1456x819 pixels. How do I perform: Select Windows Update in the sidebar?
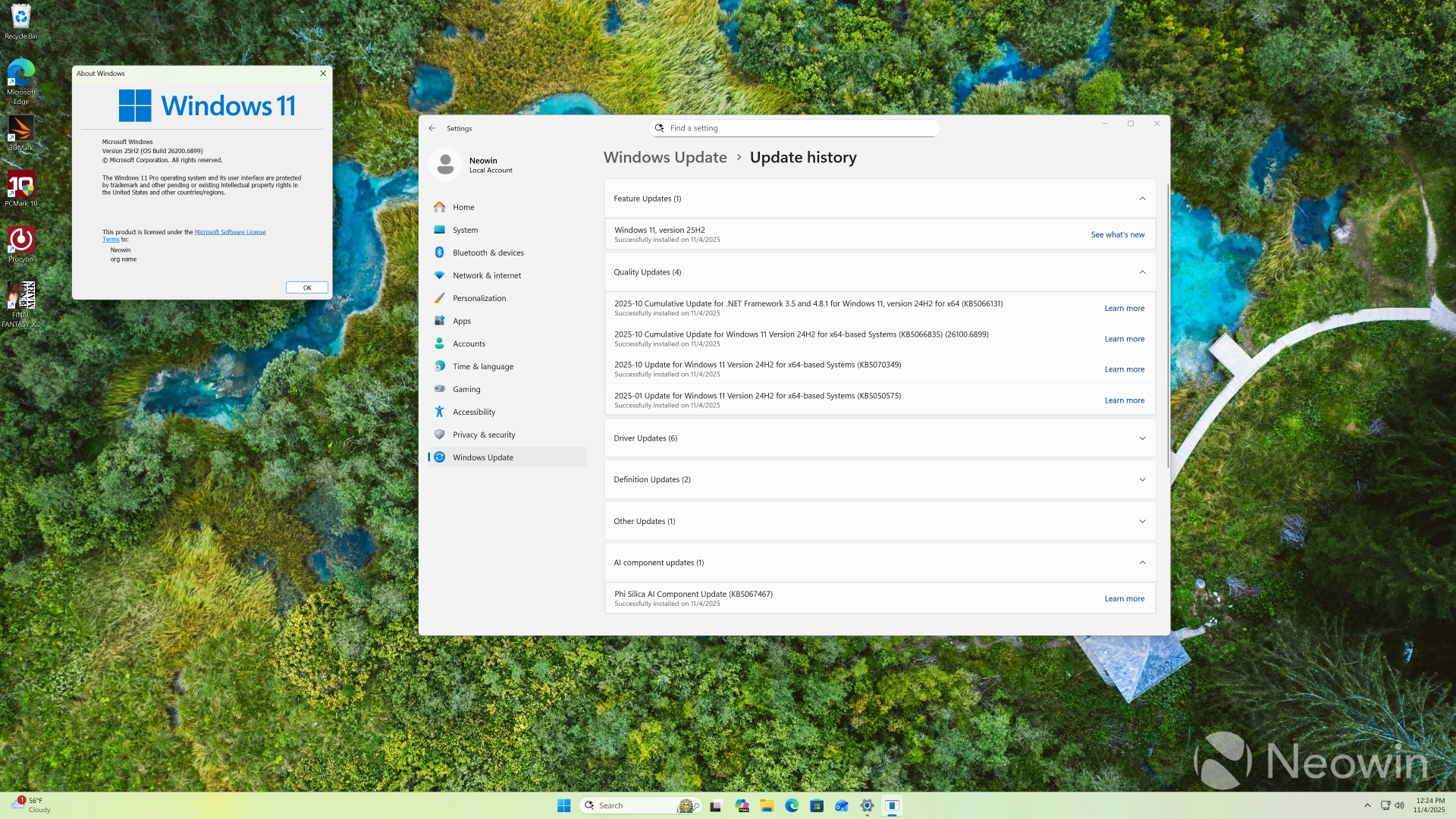pyautogui.click(x=507, y=457)
